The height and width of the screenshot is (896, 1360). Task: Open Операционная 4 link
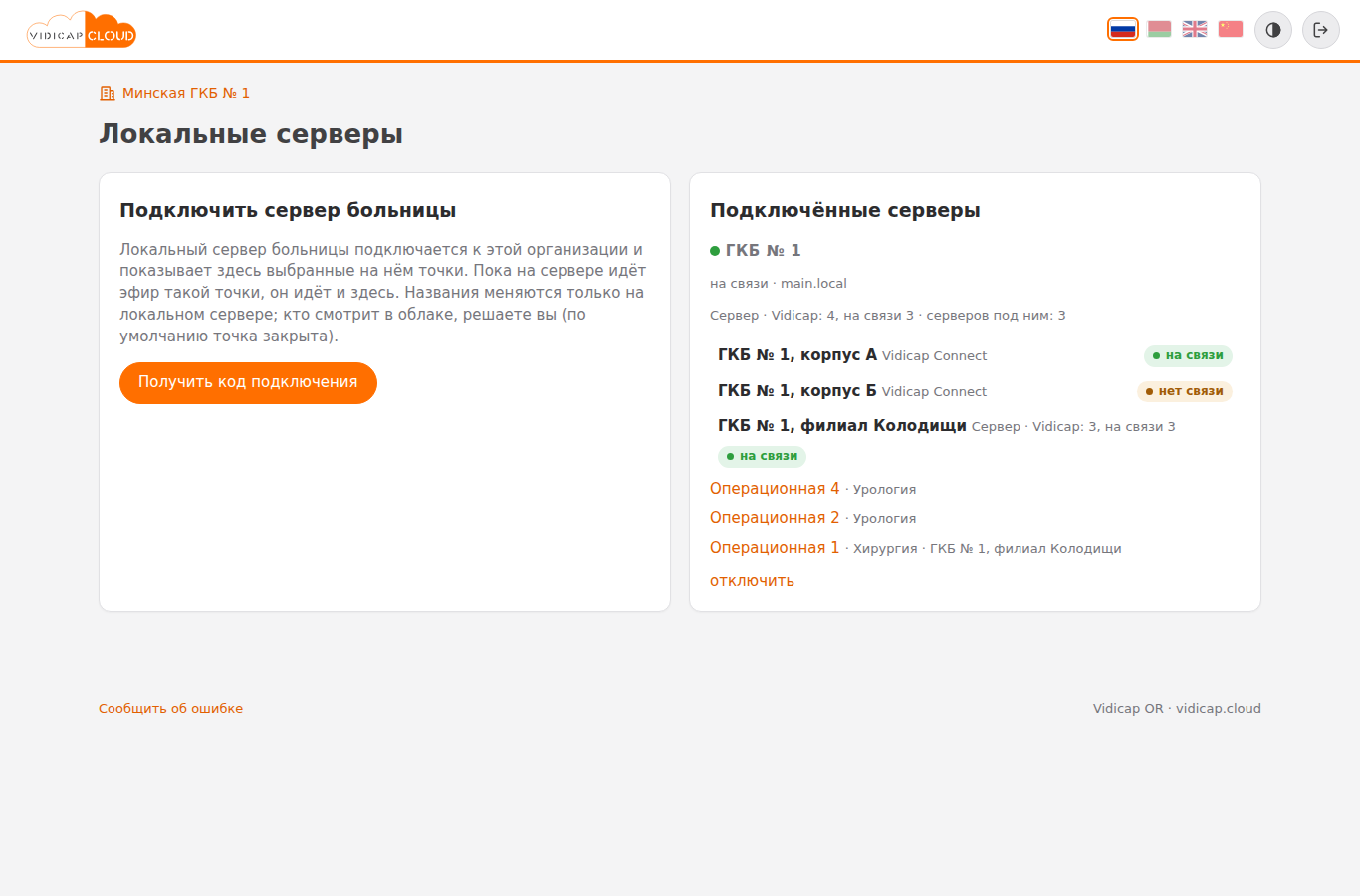[775, 489]
